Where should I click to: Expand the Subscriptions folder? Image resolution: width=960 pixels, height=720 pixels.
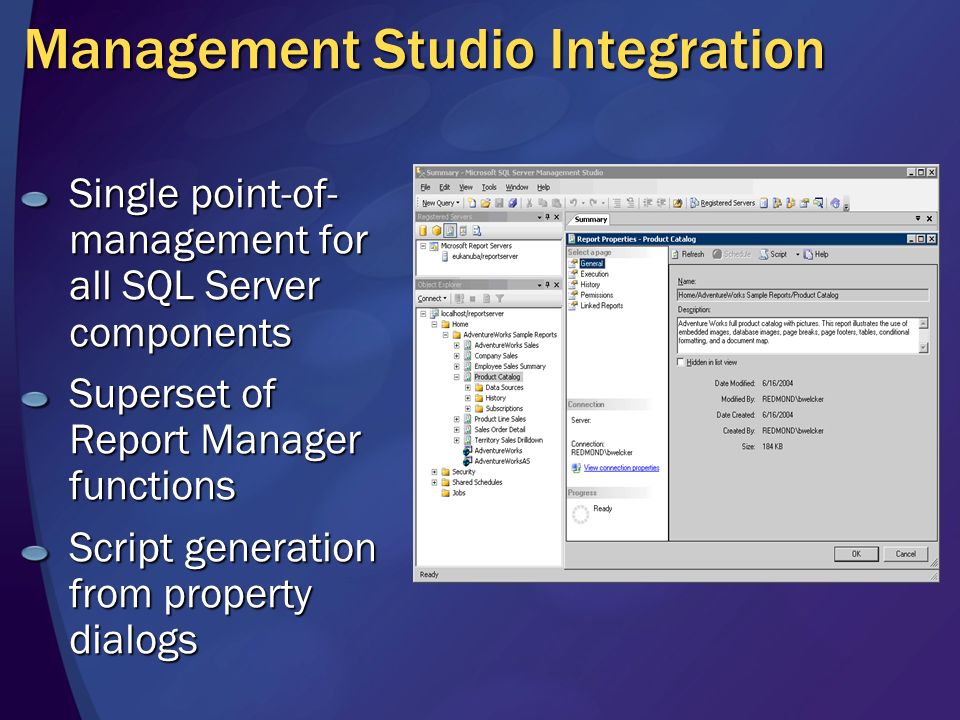point(468,408)
